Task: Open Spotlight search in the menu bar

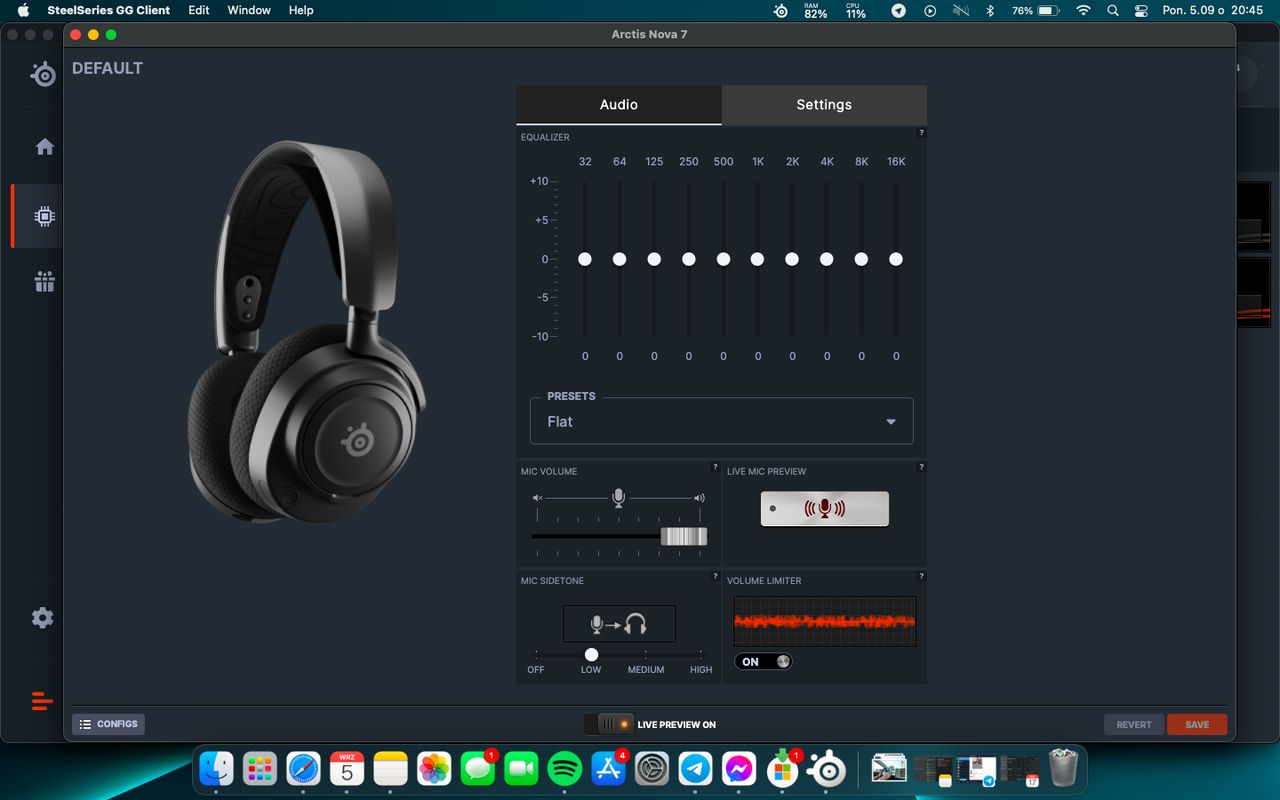Action: pos(1112,11)
